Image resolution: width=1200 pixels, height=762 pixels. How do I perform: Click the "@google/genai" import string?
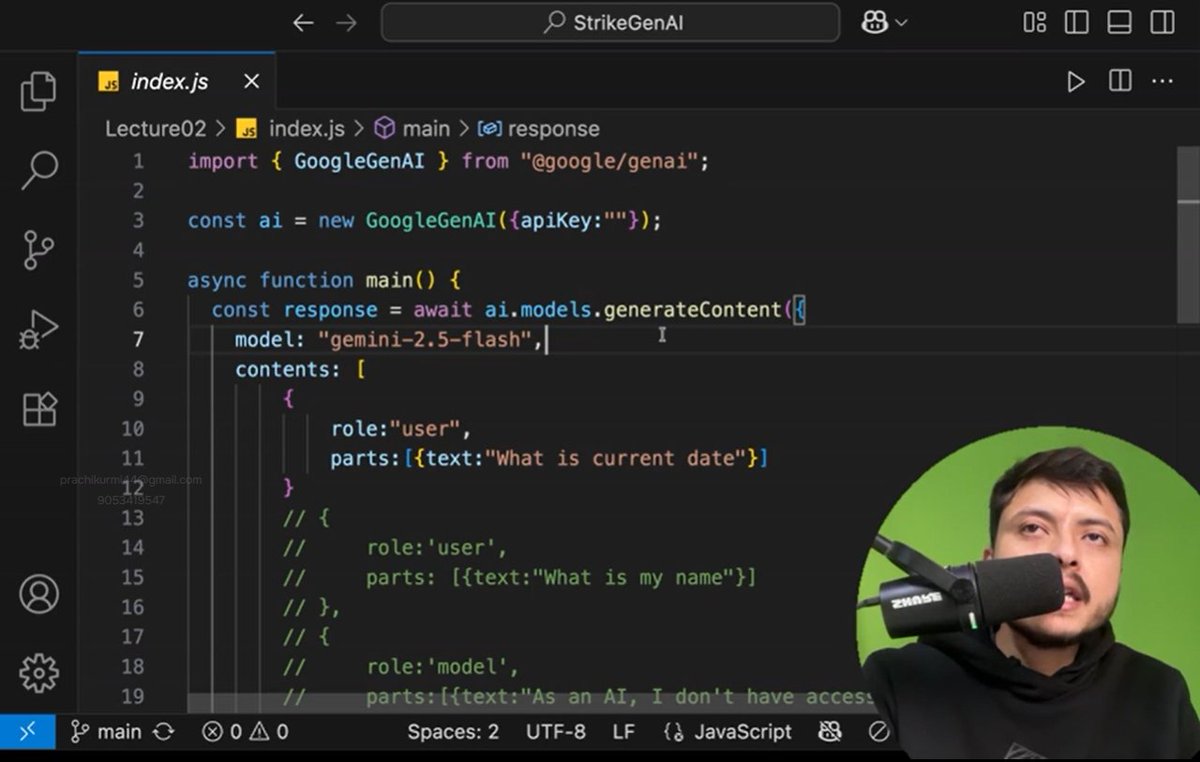(608, 161)
